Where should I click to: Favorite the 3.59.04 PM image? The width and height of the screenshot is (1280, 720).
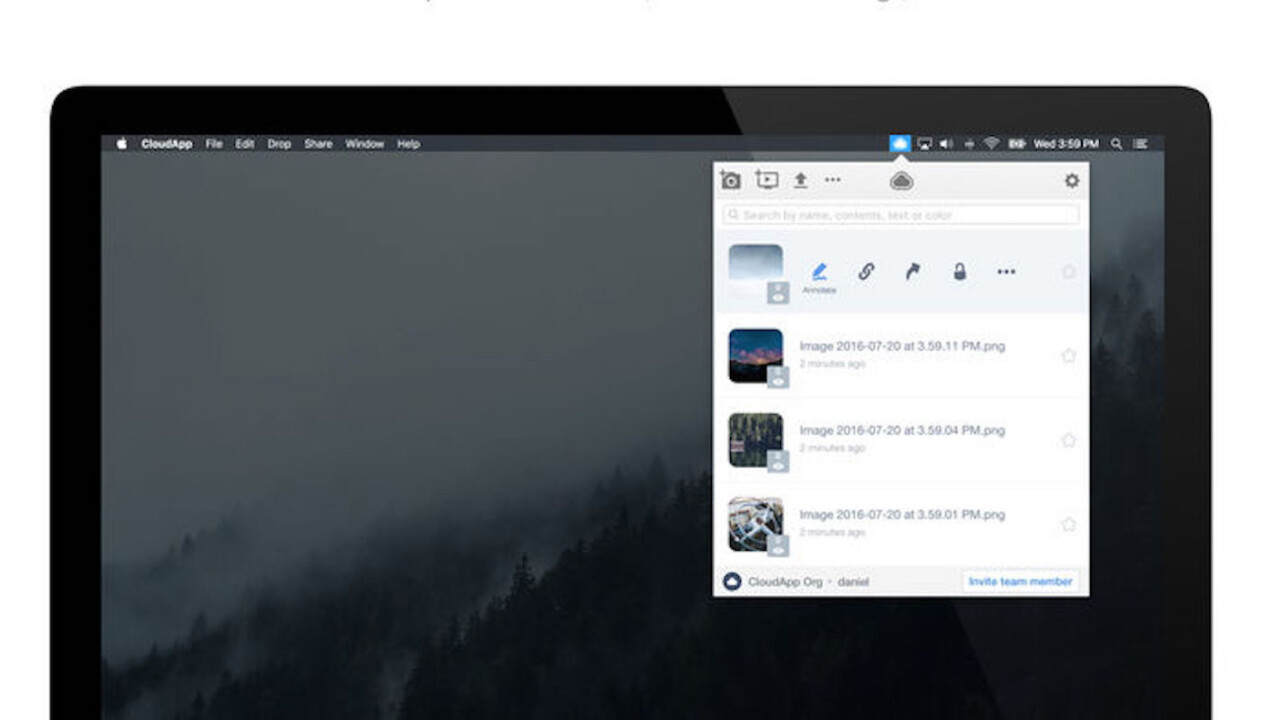1068,440
